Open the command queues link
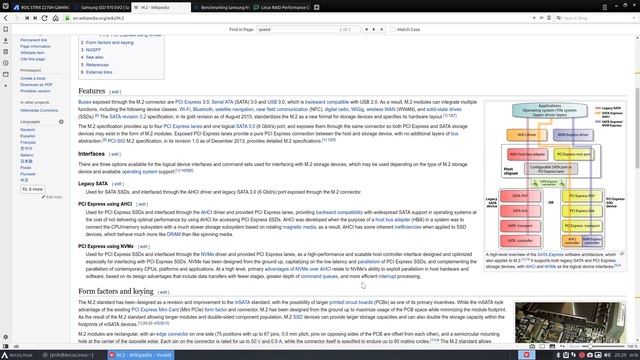Screen dimensions: 640x360 click(319, 276)
